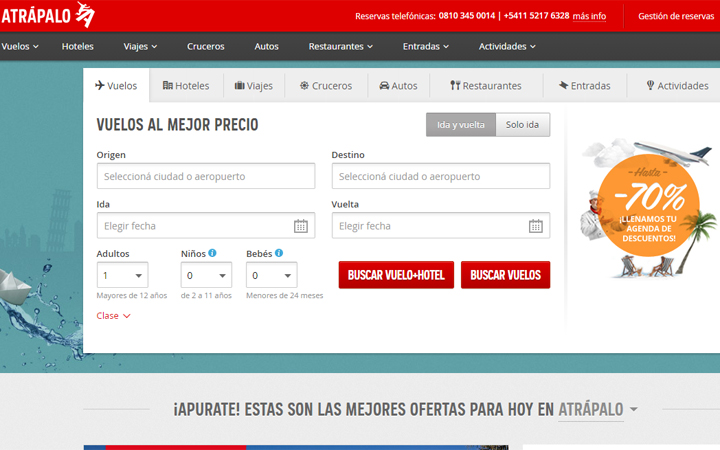The width and height of the screenshot is (720, 450).
Task: Switch to the Autos search tab
Action: pyautogui.click(x=399, y=85)
